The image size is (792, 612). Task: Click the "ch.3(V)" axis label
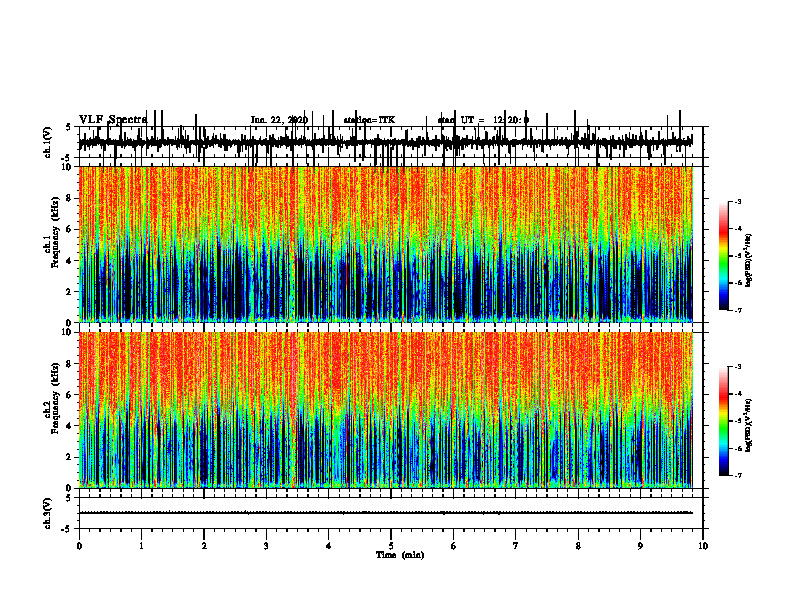(x=48, y=513)
